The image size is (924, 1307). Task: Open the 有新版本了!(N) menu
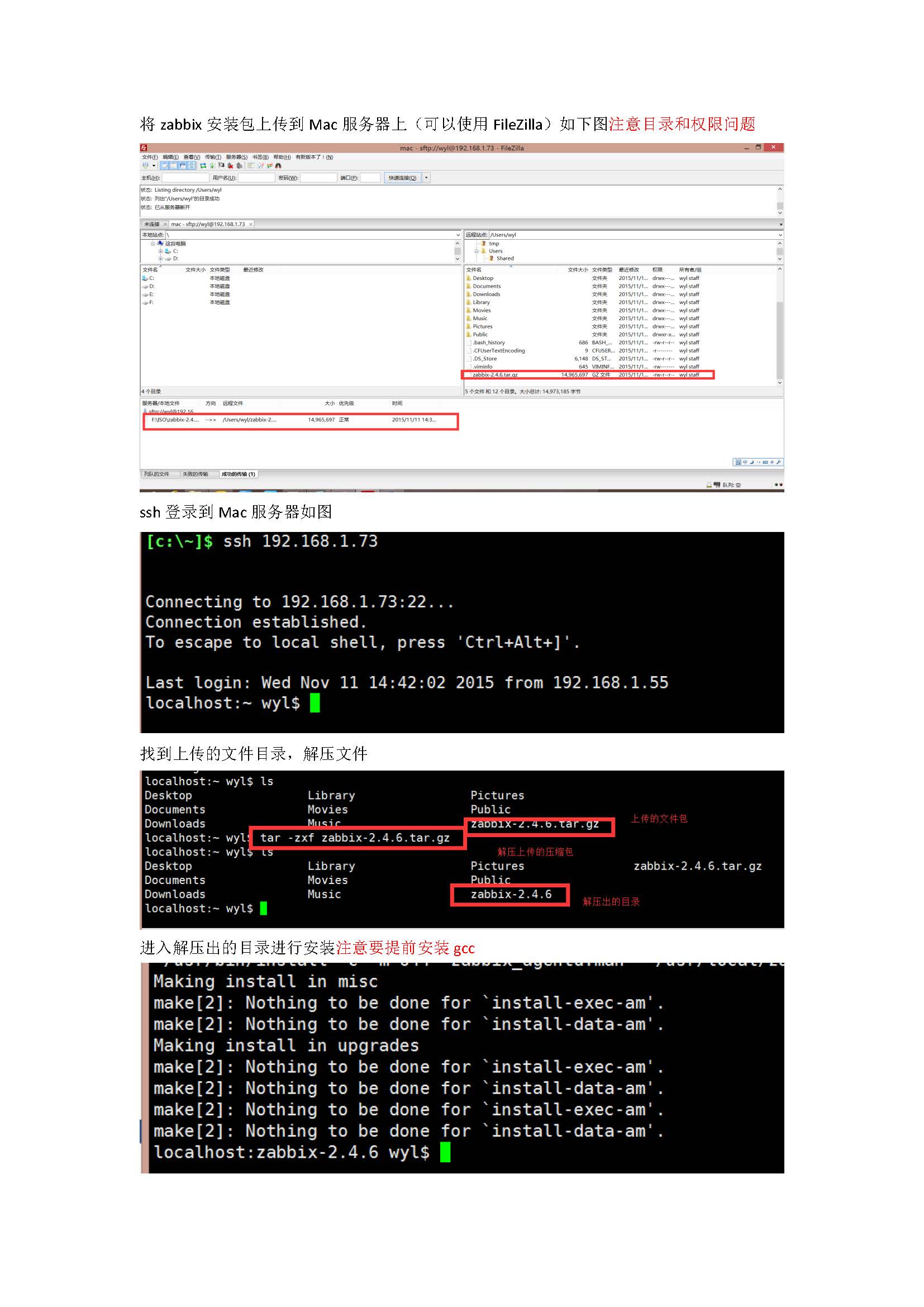click(315, 158)
